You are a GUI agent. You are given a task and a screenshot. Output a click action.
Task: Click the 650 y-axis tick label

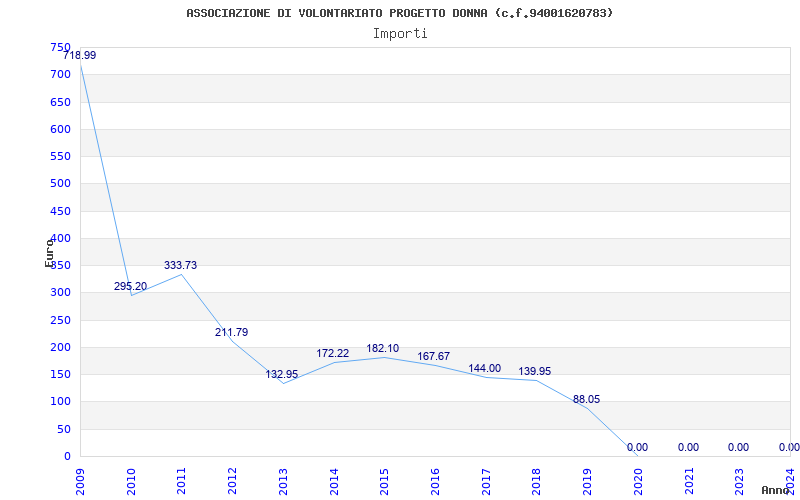tap(60, 102)
